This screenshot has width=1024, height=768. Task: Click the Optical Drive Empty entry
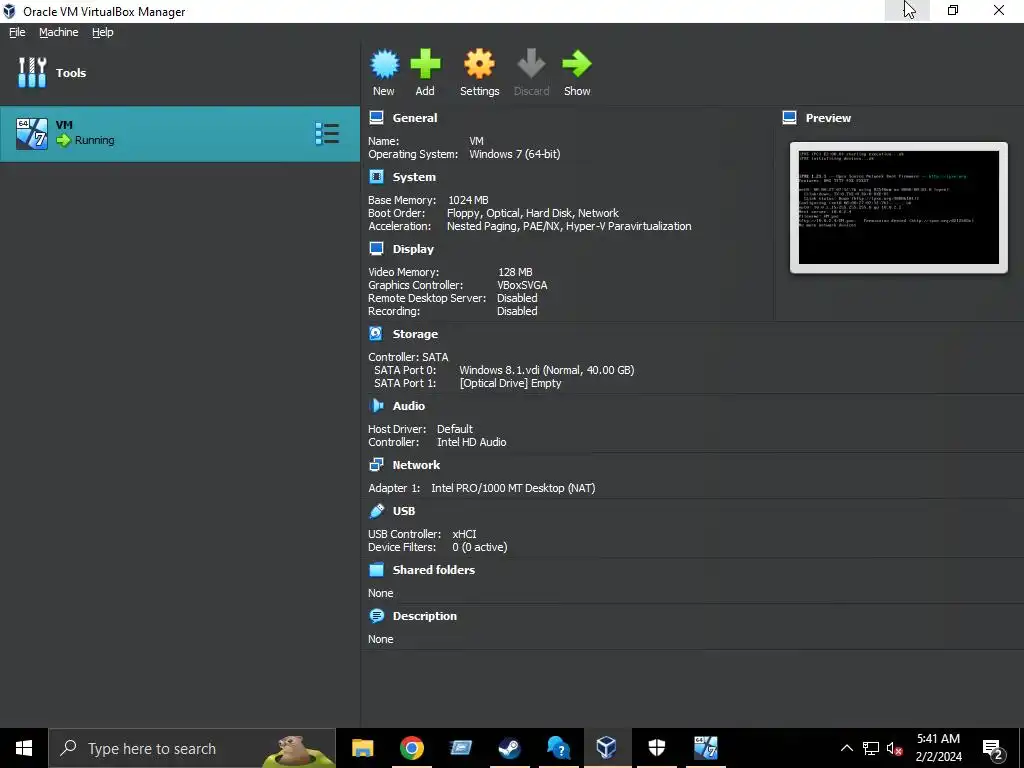[x=511, y=383]
